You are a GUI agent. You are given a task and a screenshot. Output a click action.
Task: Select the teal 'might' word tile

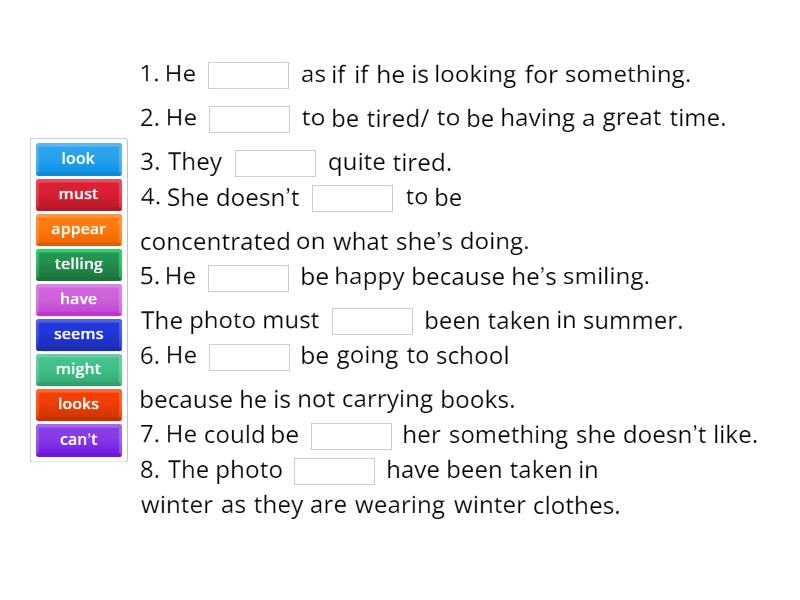tap(78, 369)
